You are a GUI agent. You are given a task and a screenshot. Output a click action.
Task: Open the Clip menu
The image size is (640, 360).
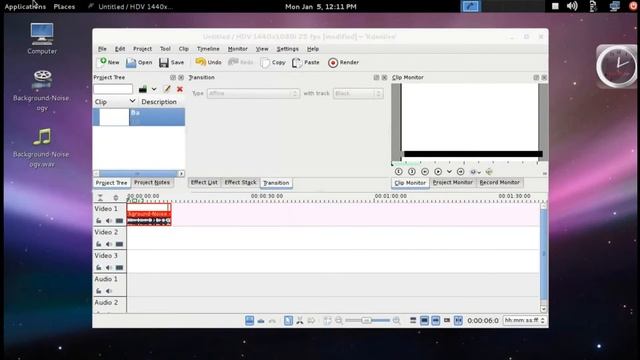184,49
